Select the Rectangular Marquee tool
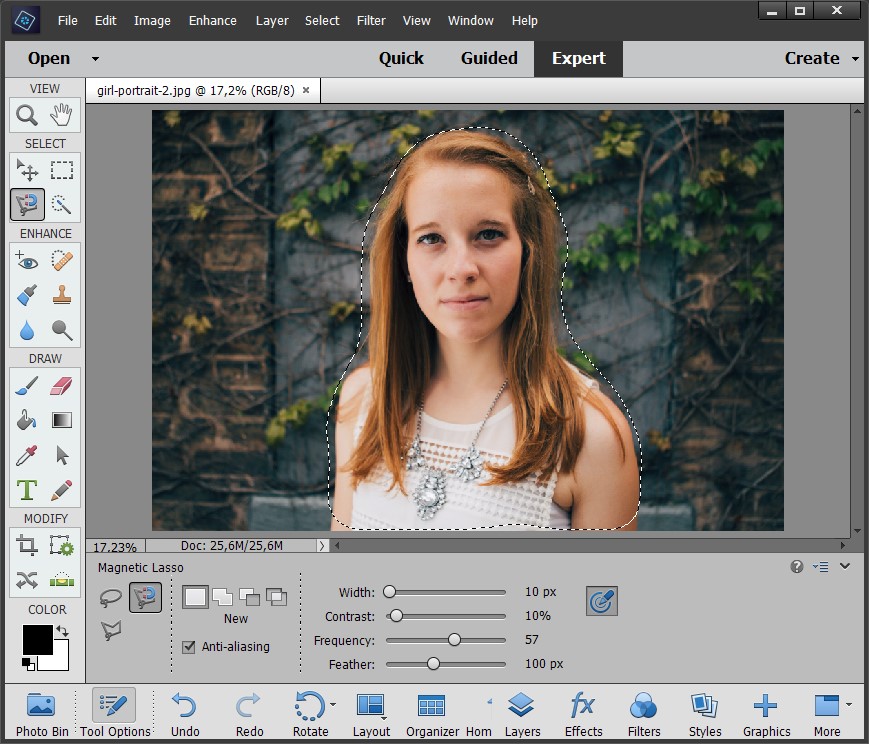 click(x=62, y=170)
